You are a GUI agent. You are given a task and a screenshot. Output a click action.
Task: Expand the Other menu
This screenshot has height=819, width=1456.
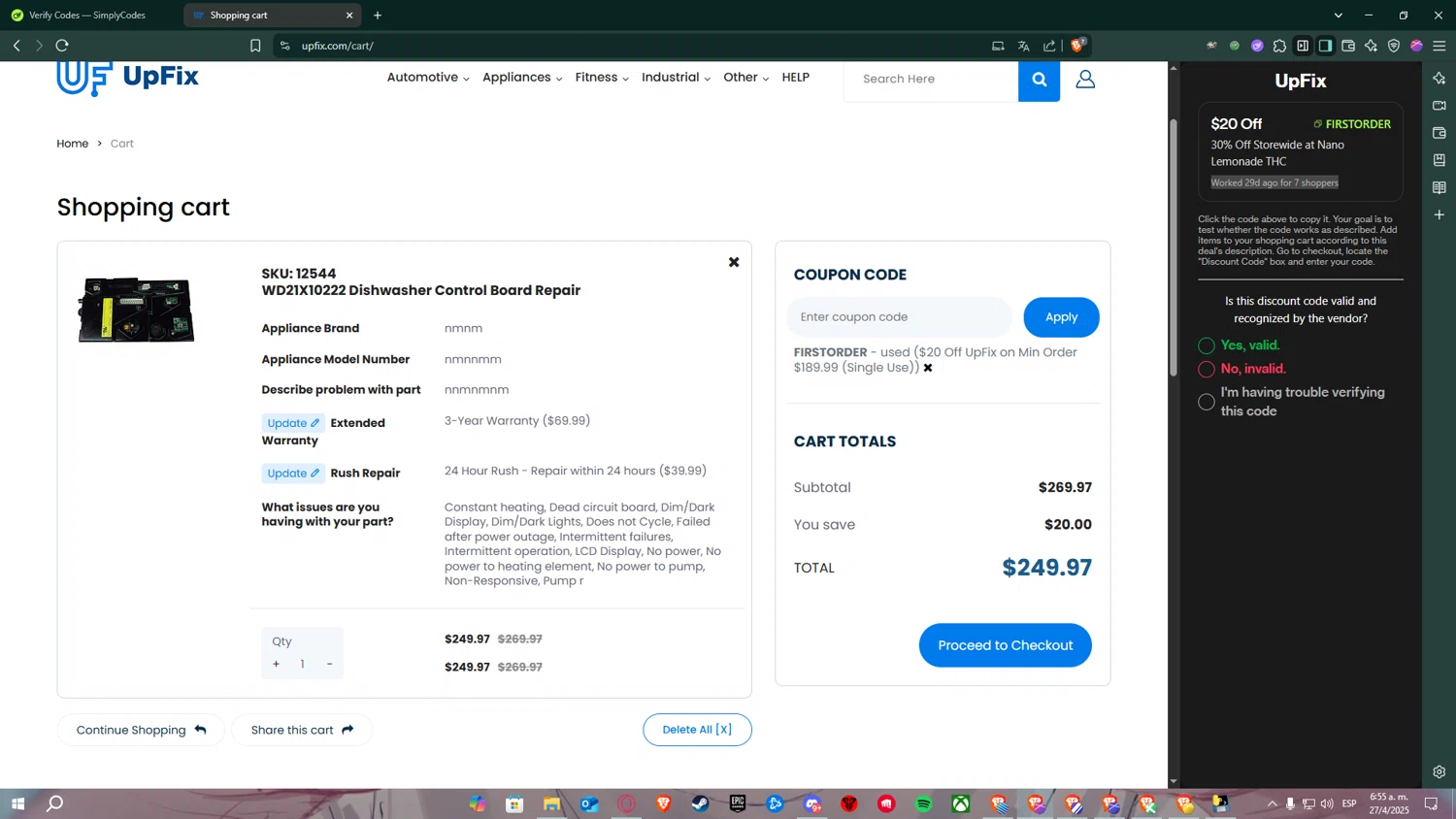click(745, 78)
